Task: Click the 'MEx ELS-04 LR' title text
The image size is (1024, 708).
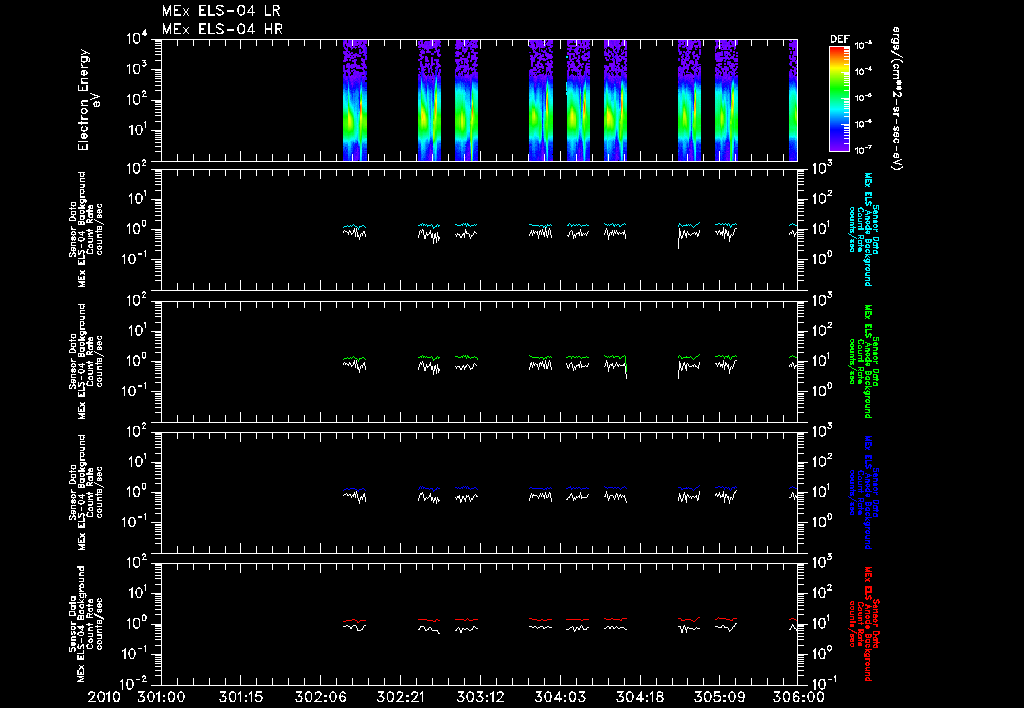Action: tap(221, 11)
